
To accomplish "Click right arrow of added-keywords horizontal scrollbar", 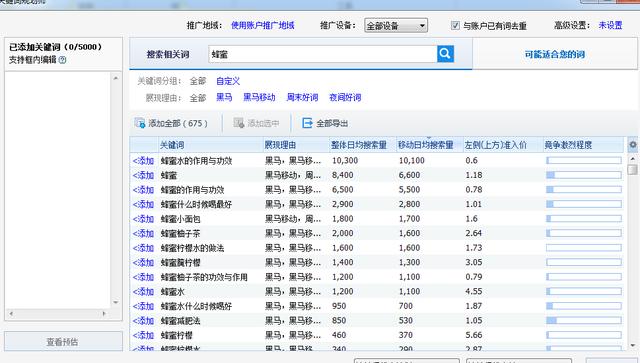I will click(104, 314).
